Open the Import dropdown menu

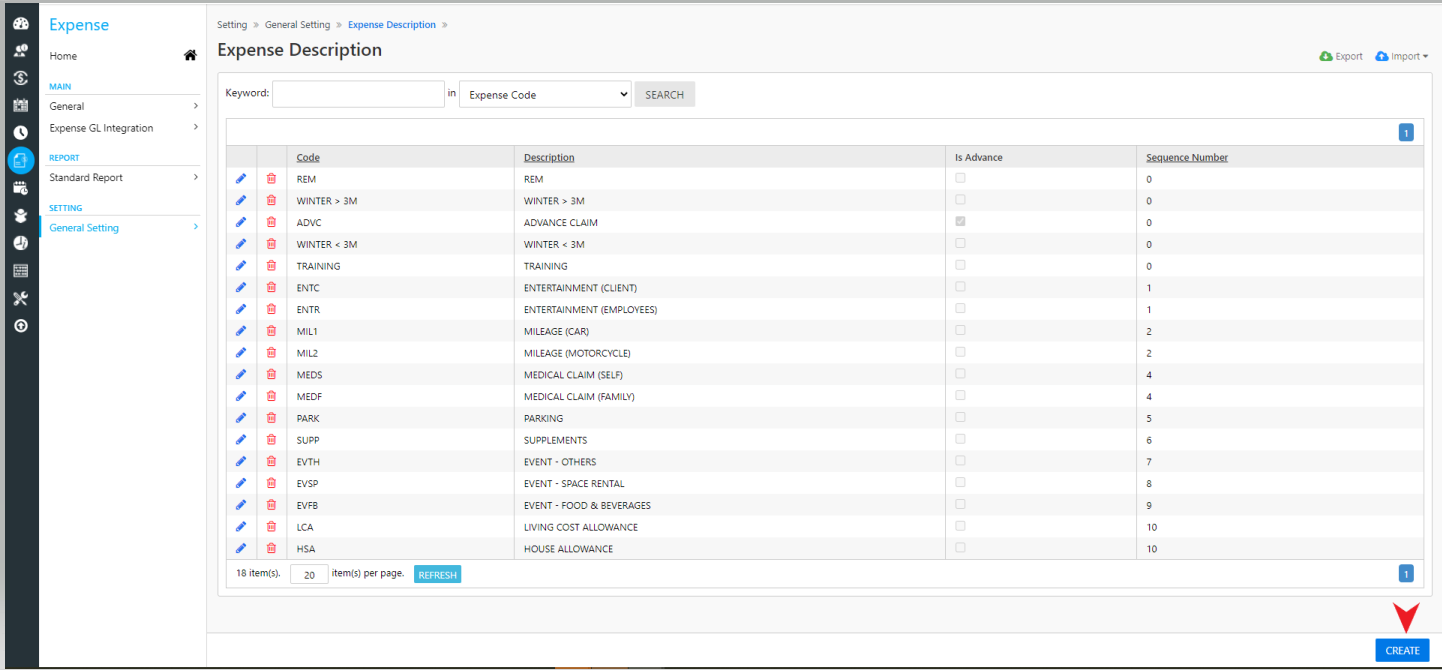[x=1401, y=56]
